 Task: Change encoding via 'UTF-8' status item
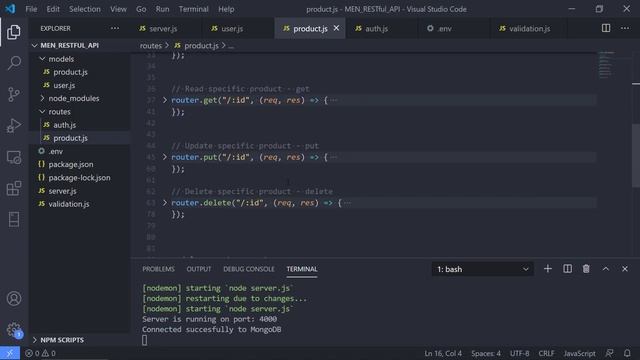pos(519,353)
